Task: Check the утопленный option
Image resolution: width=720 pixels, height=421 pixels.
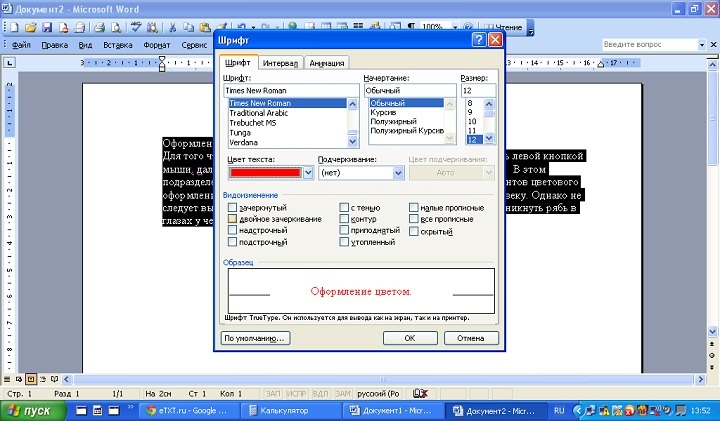Action: [344, 241]
